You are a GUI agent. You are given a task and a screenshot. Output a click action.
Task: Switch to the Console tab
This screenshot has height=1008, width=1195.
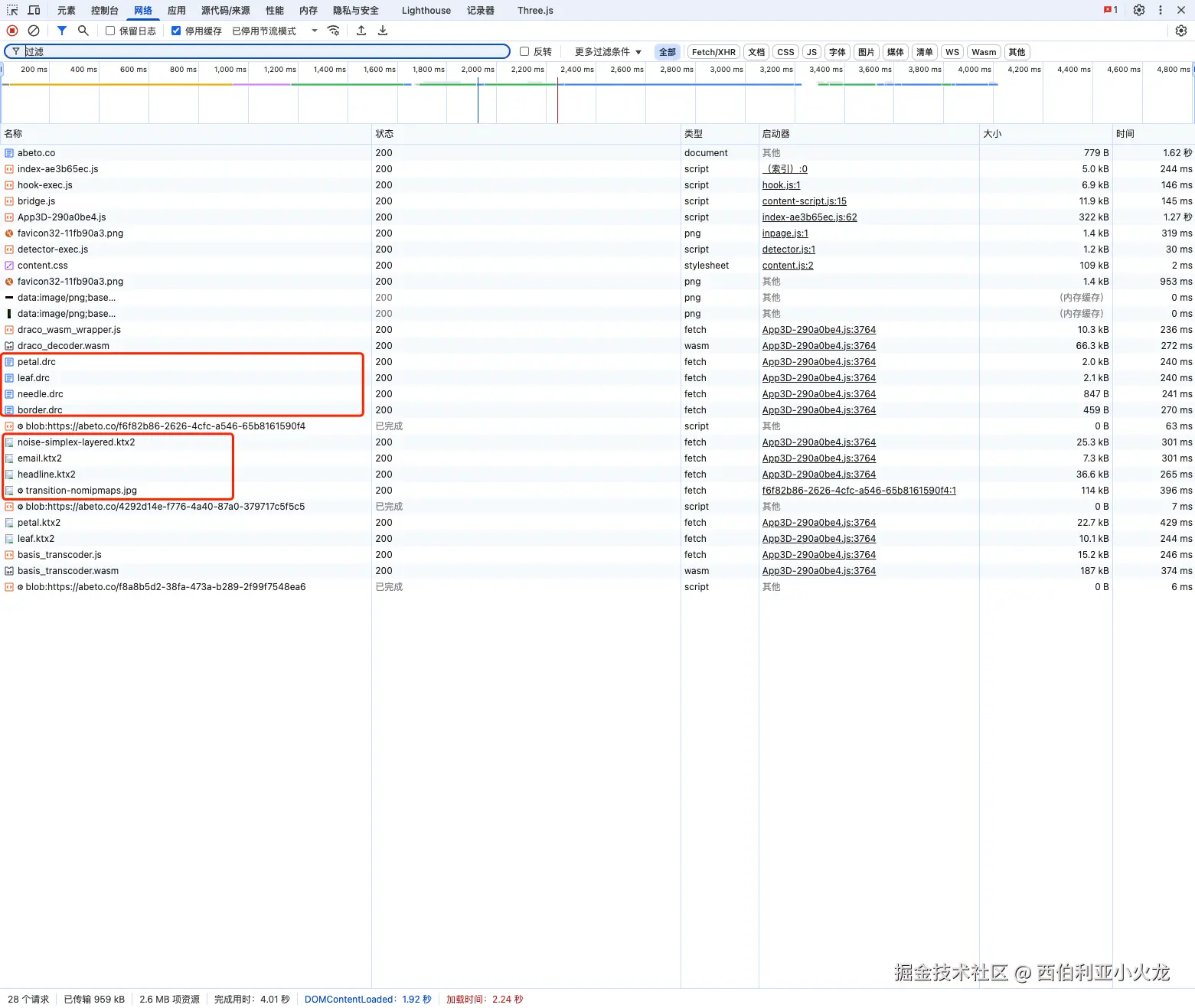tap(105, 11)
